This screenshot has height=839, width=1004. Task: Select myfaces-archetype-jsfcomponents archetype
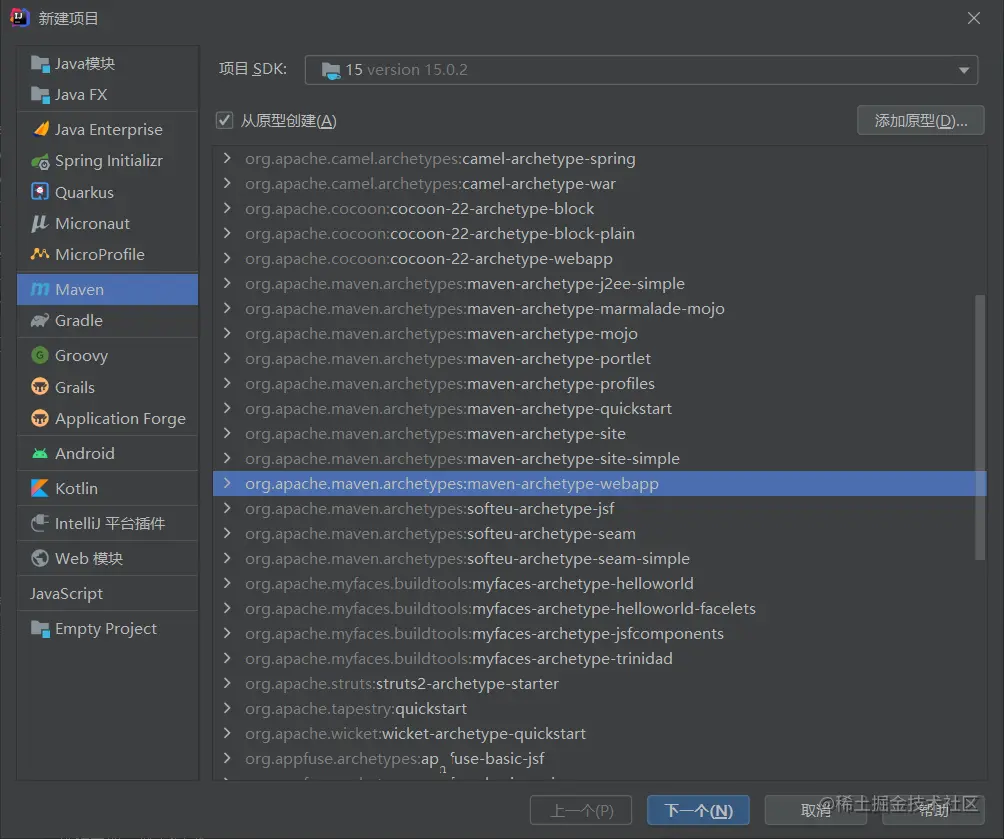pyautogui.click(x=599, y=633)
